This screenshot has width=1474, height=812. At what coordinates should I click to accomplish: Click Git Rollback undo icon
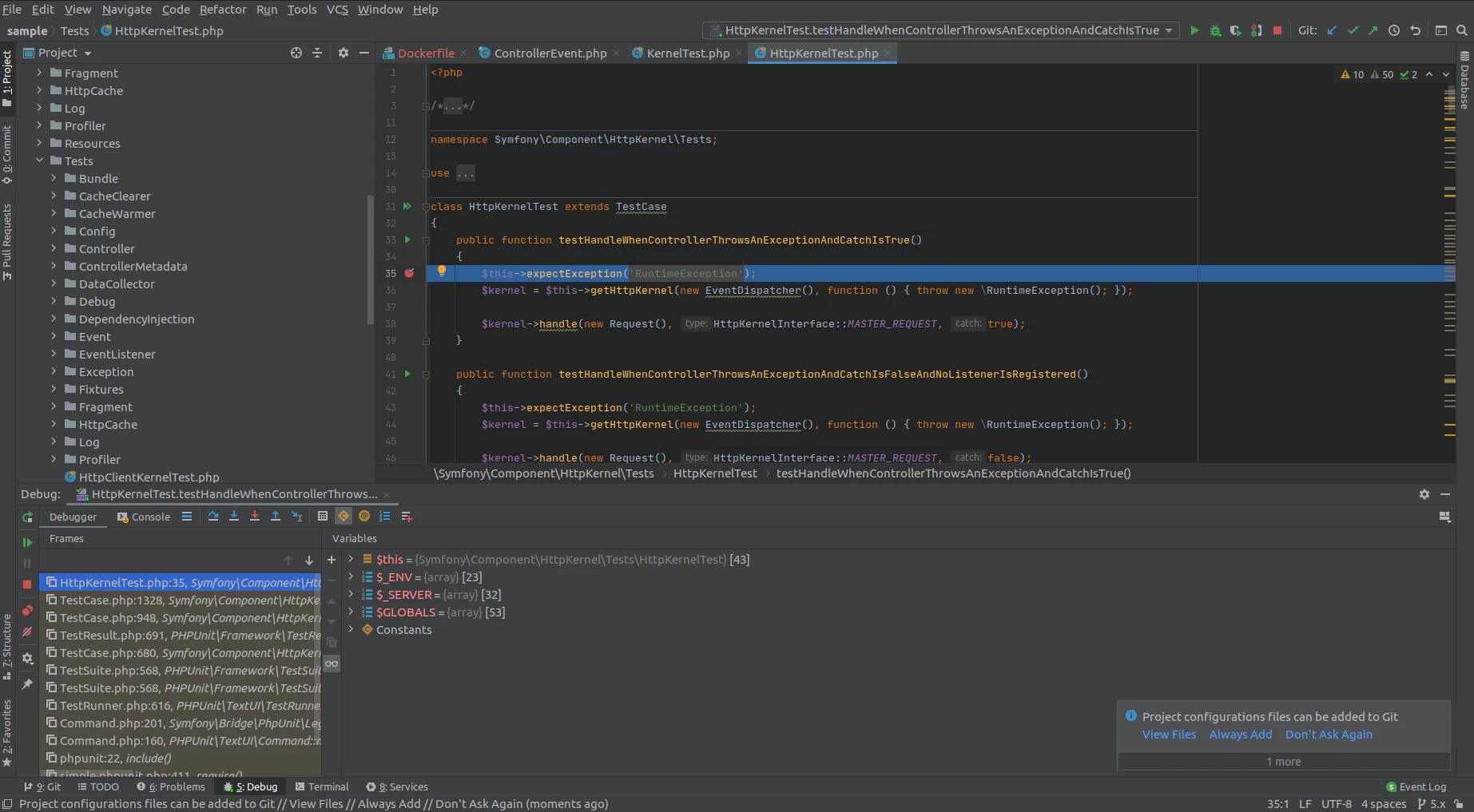coord(1415,30)
